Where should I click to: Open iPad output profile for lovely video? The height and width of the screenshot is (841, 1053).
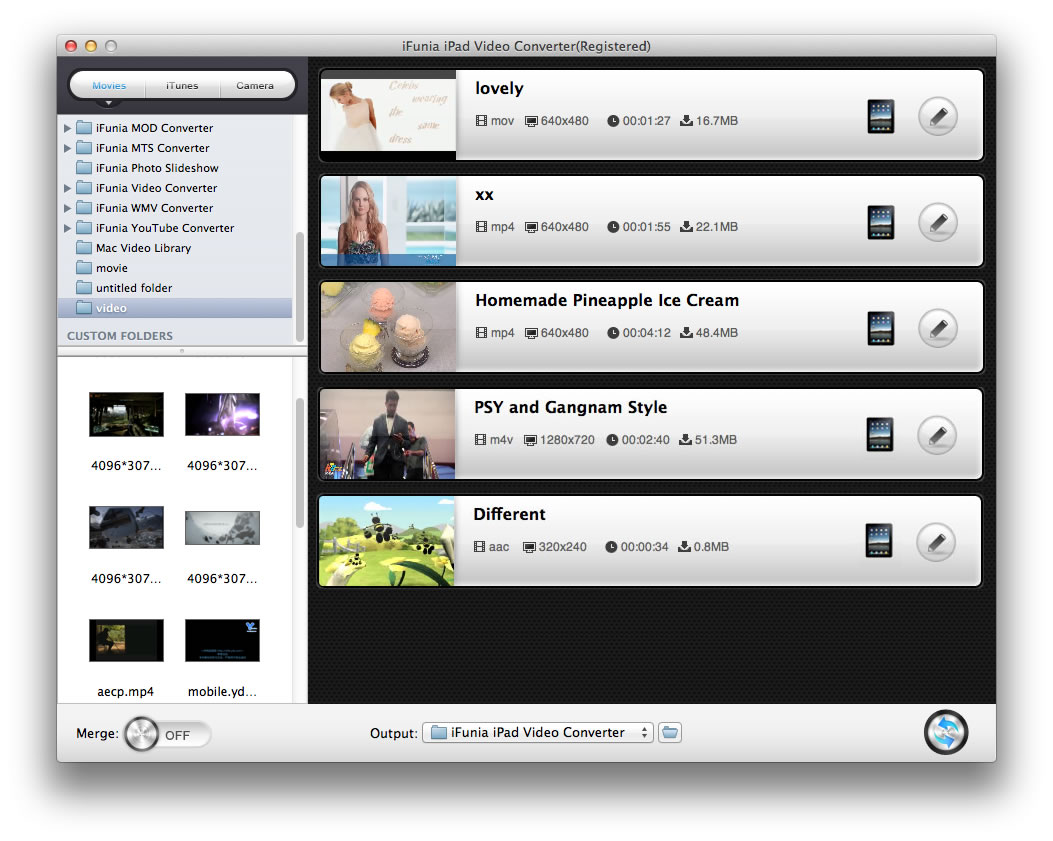point(880,117)
